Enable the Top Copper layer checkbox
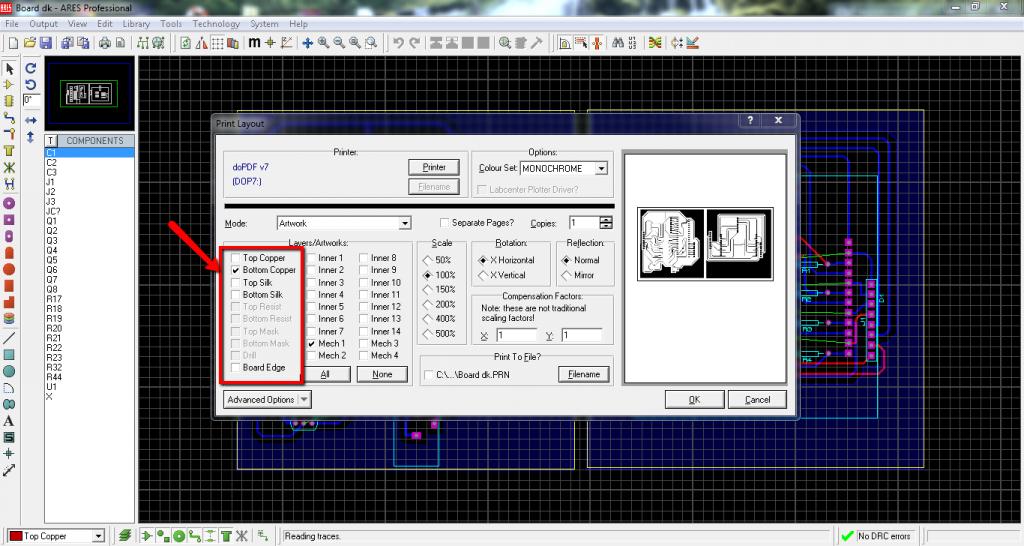This screenshot has width=1024, height=546. pos(235,258)
